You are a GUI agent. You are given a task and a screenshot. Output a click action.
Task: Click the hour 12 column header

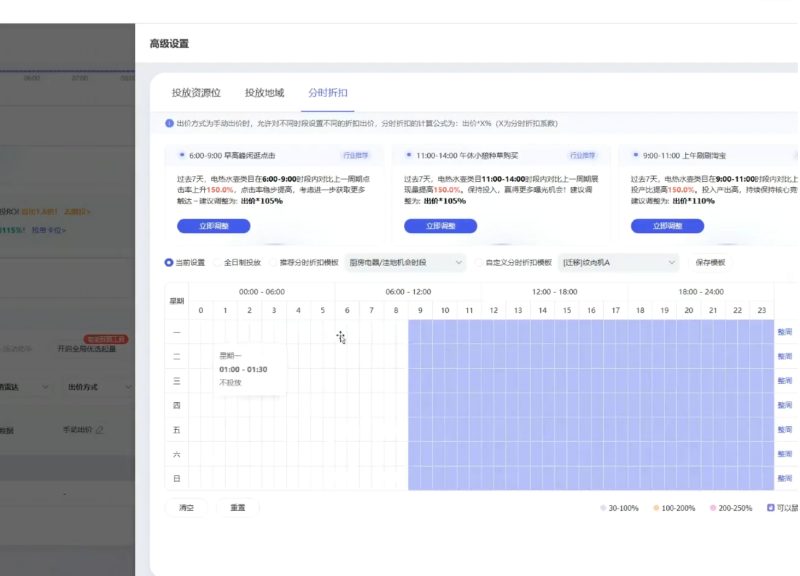point(493,310)
